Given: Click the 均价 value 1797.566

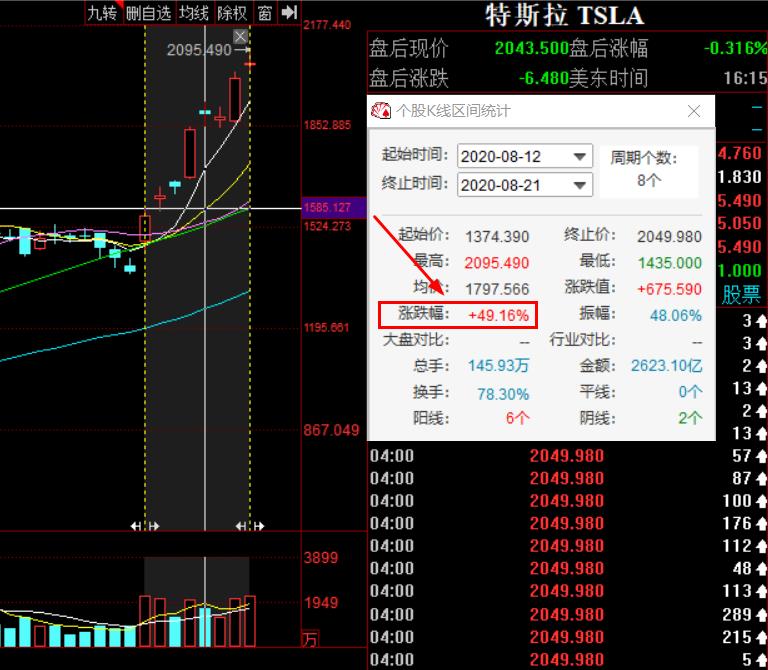Looking at the screenshot, I should (x=497, y=289).
